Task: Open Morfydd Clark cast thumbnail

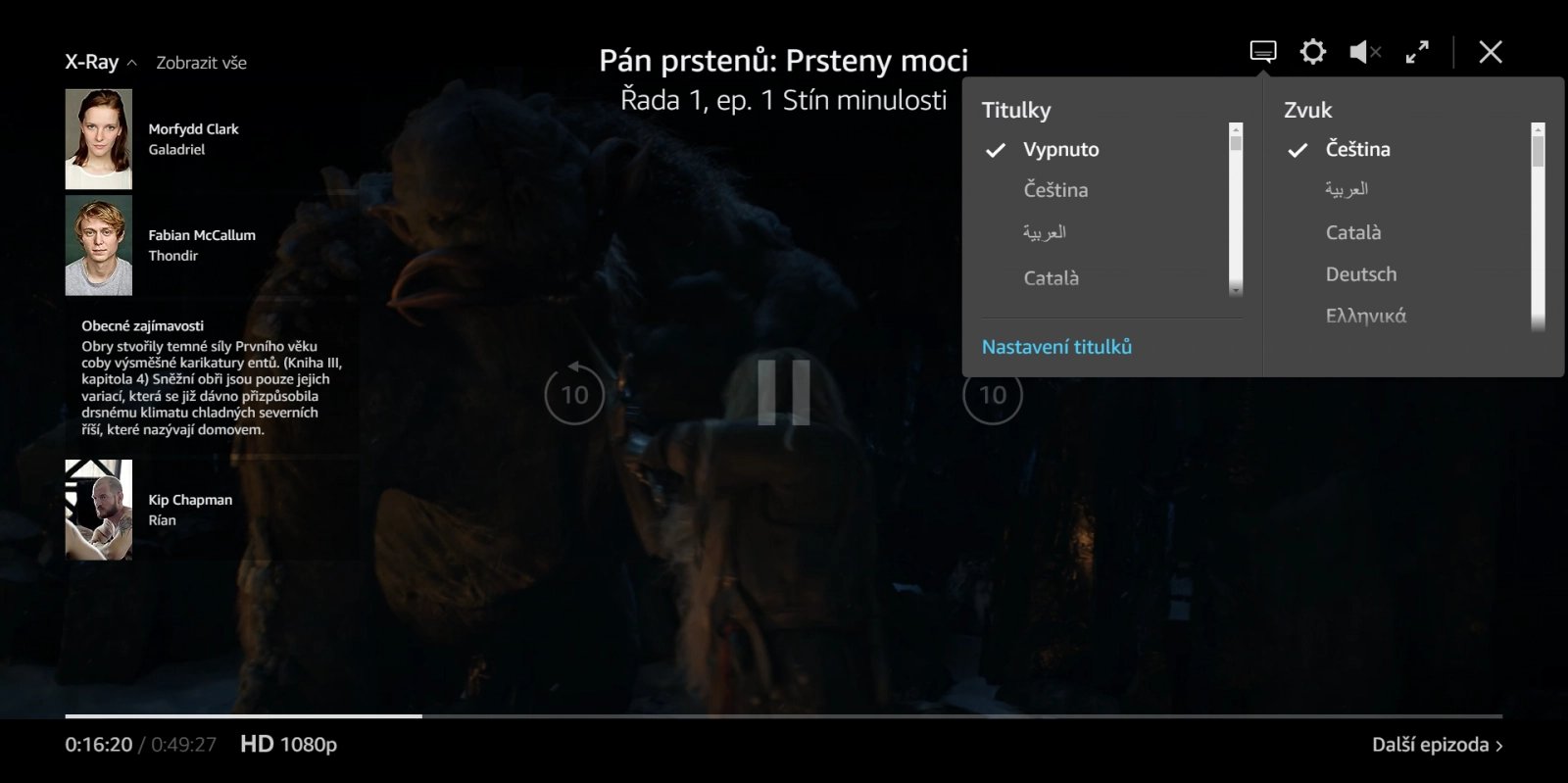Action: 99,139
